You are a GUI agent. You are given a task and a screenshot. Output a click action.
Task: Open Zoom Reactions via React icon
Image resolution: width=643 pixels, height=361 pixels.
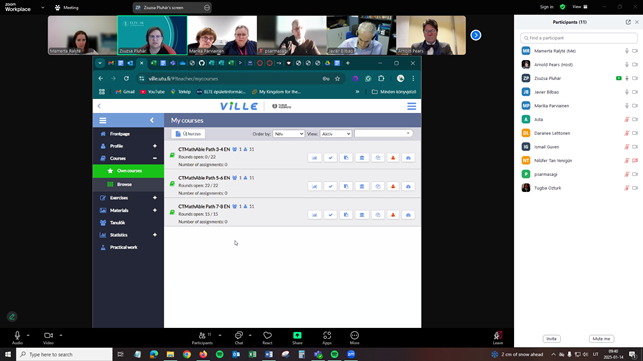(x=267, y=338)
